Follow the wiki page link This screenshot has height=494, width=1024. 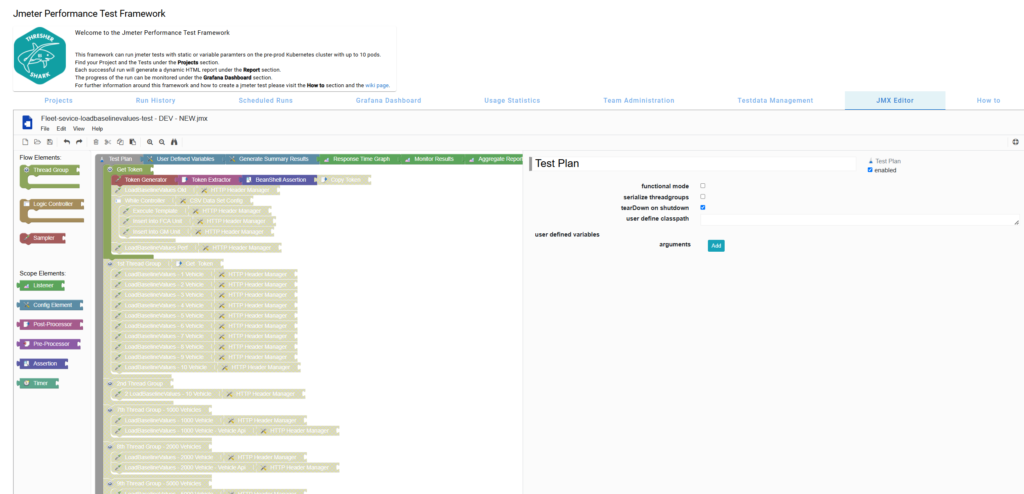(377, 86)
